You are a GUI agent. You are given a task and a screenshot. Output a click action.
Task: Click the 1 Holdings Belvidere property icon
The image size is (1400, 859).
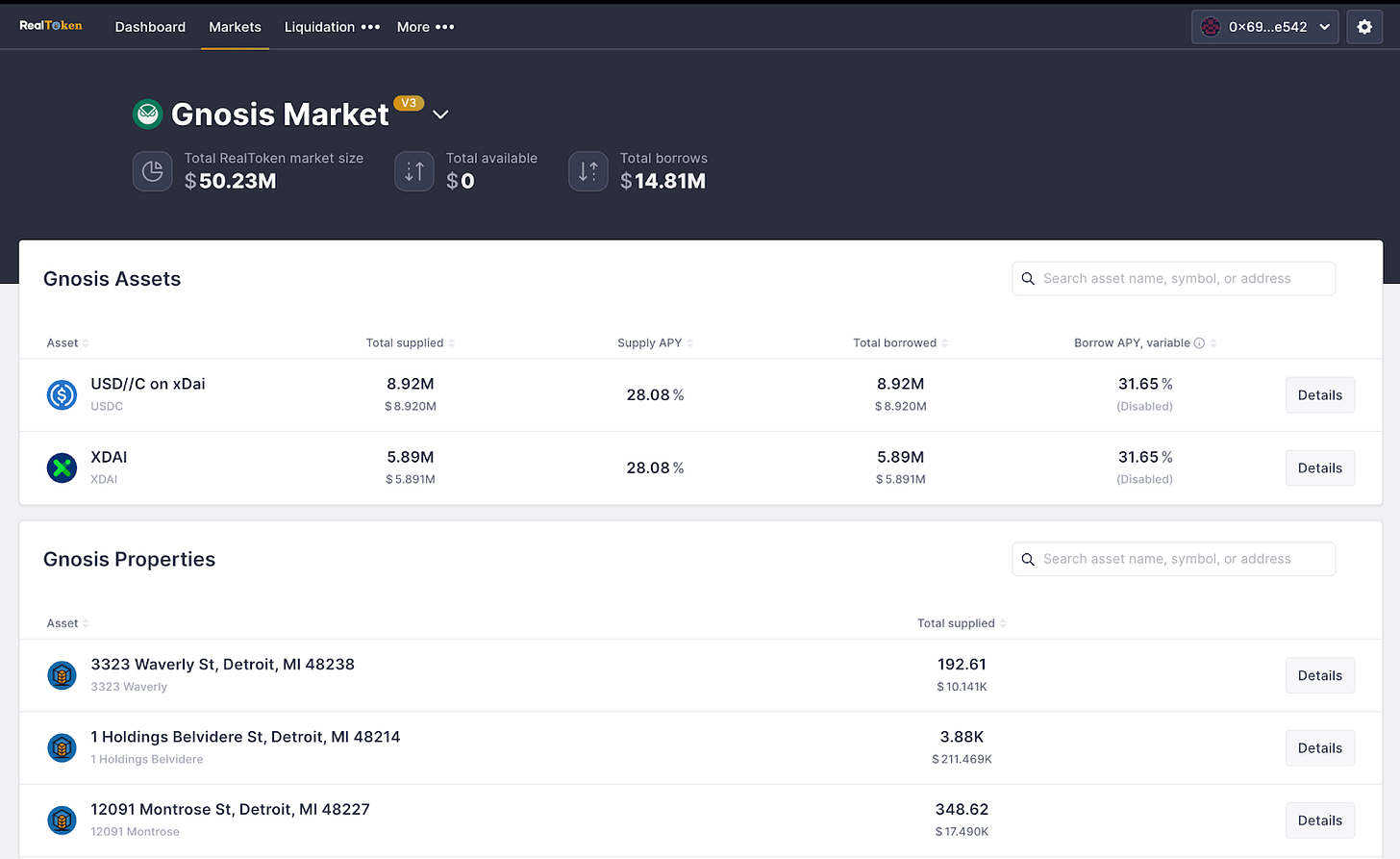[62, 747]
